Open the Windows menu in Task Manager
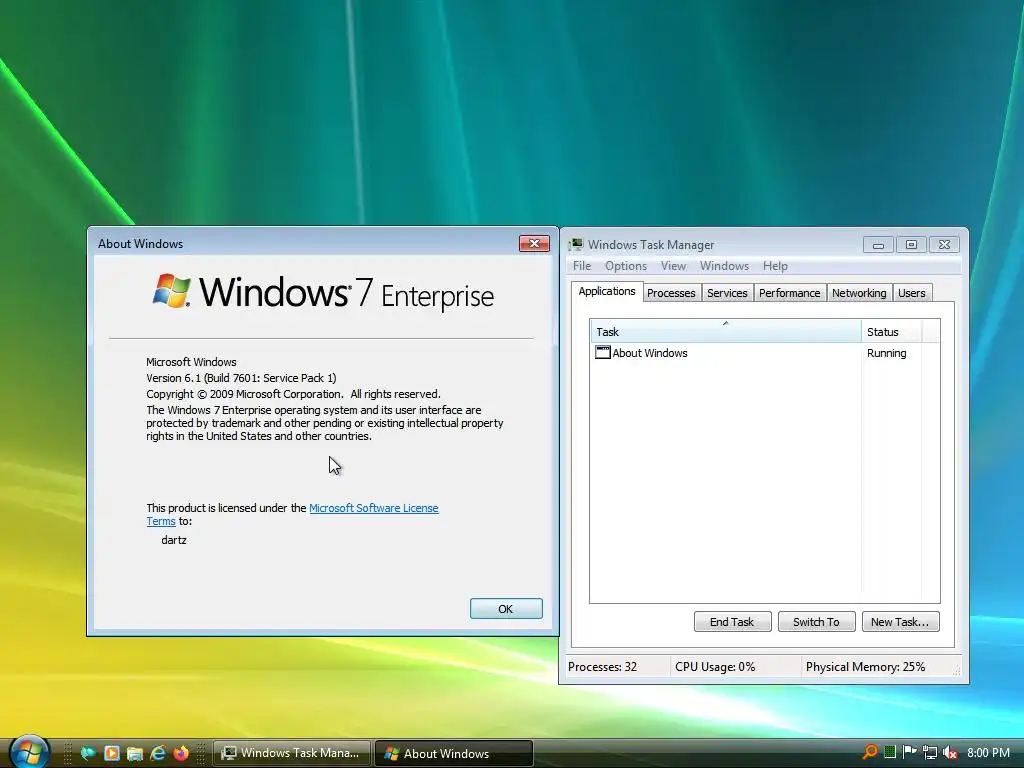Image resolution: width=1024 pixels, height=768 pixels. (724, 266)
